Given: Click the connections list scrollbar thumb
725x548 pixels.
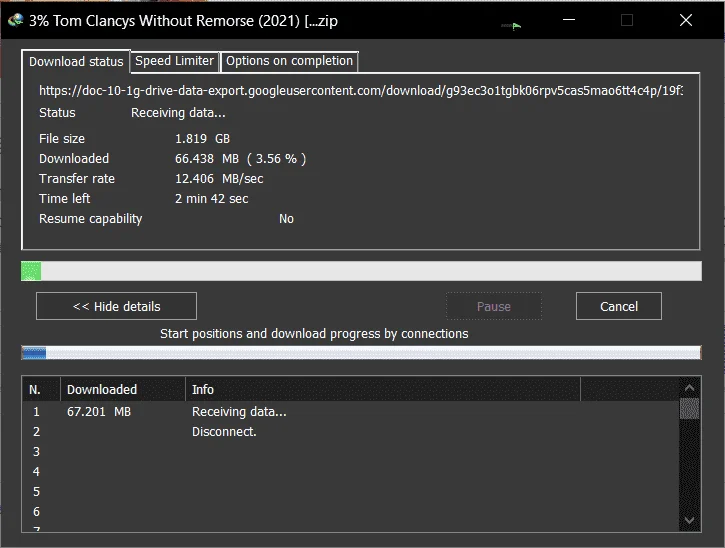Looking at the screenshot, I should [689, 408].
